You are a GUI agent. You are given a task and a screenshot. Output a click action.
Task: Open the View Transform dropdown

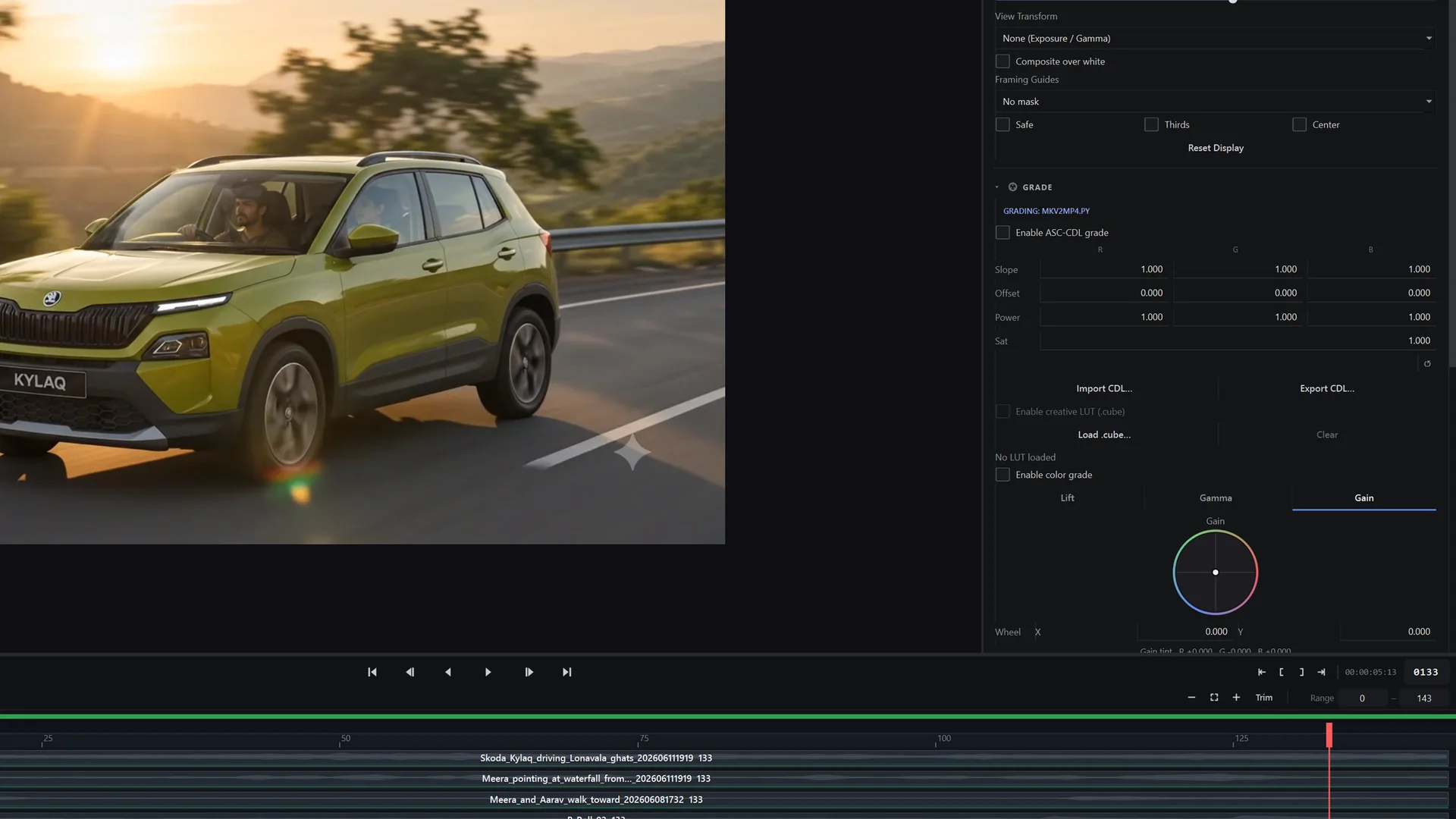coord(1216,38)
